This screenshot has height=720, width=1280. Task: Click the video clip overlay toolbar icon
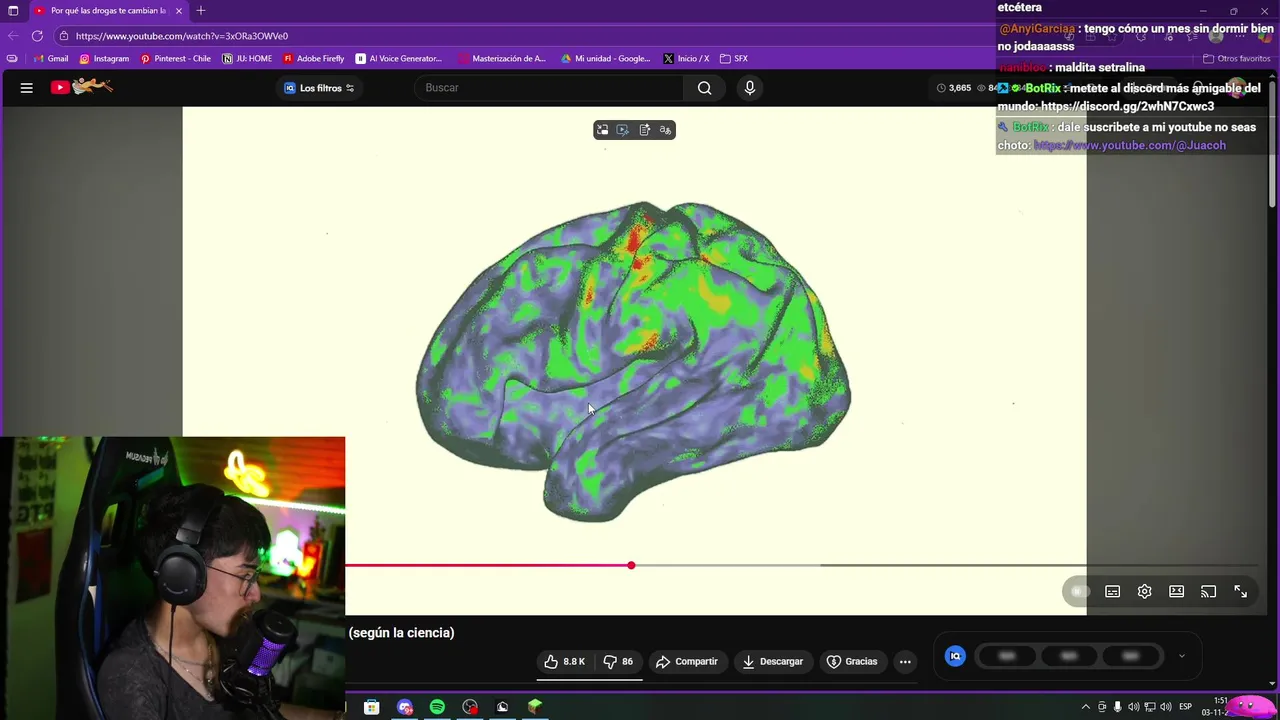623,130
